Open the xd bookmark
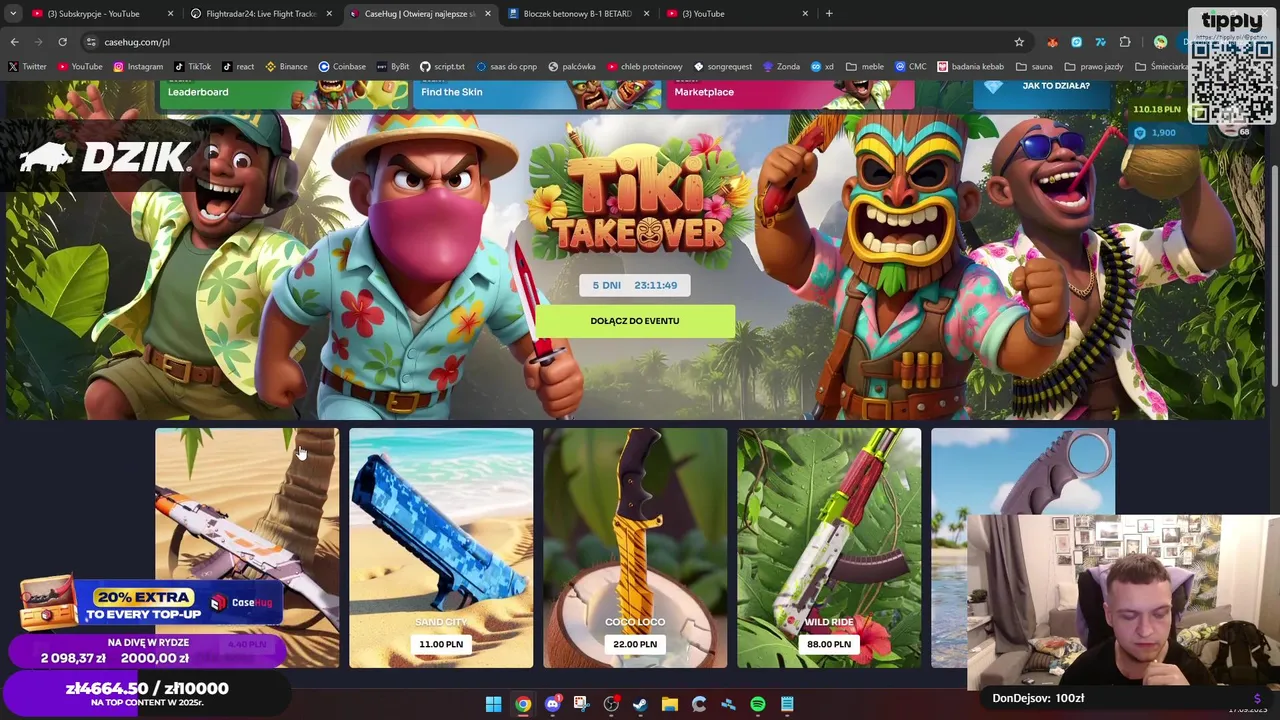Screen dimensions: 1280x720 (x=823, y=67)
